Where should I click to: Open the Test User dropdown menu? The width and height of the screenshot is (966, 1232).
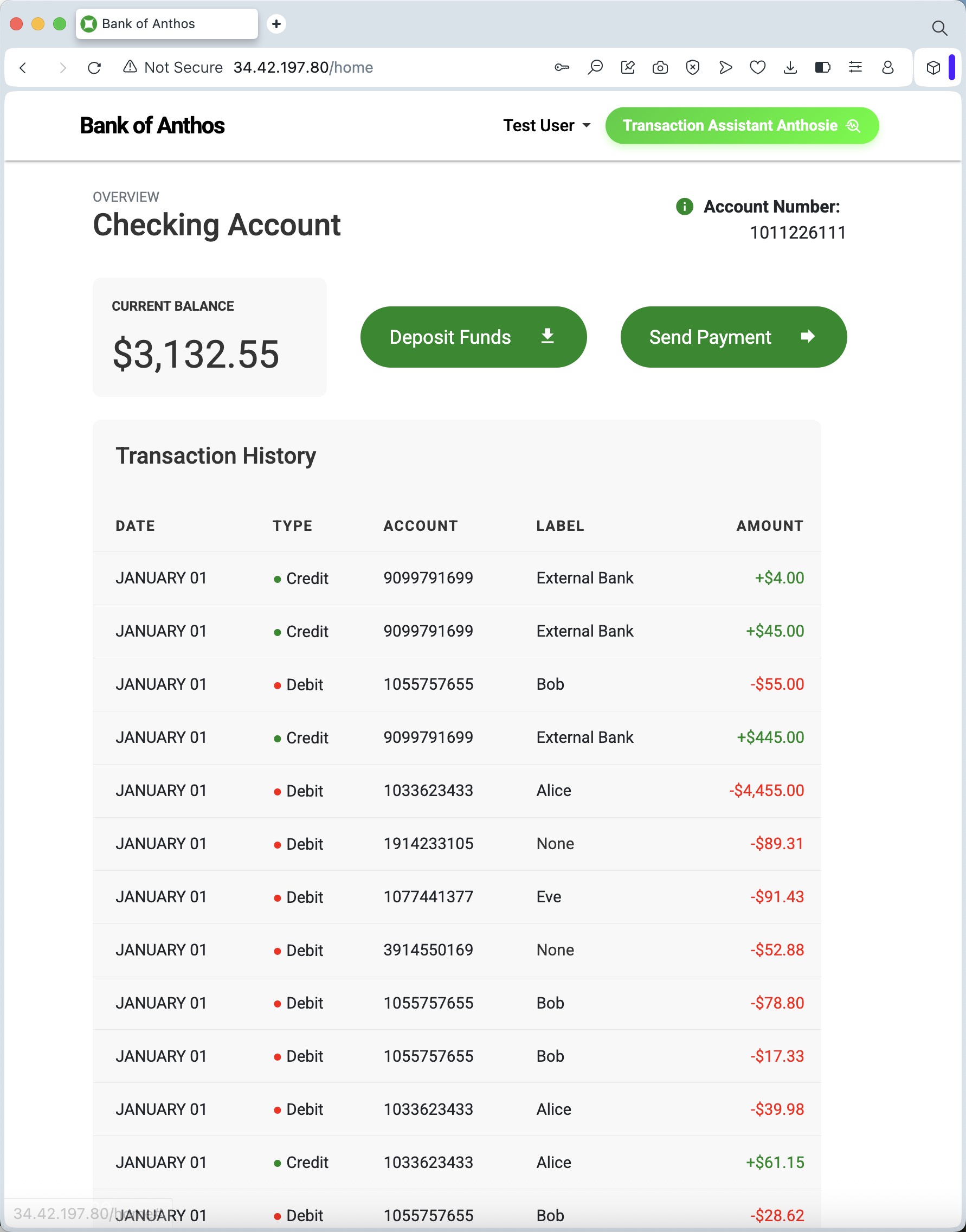click(547, 126)
